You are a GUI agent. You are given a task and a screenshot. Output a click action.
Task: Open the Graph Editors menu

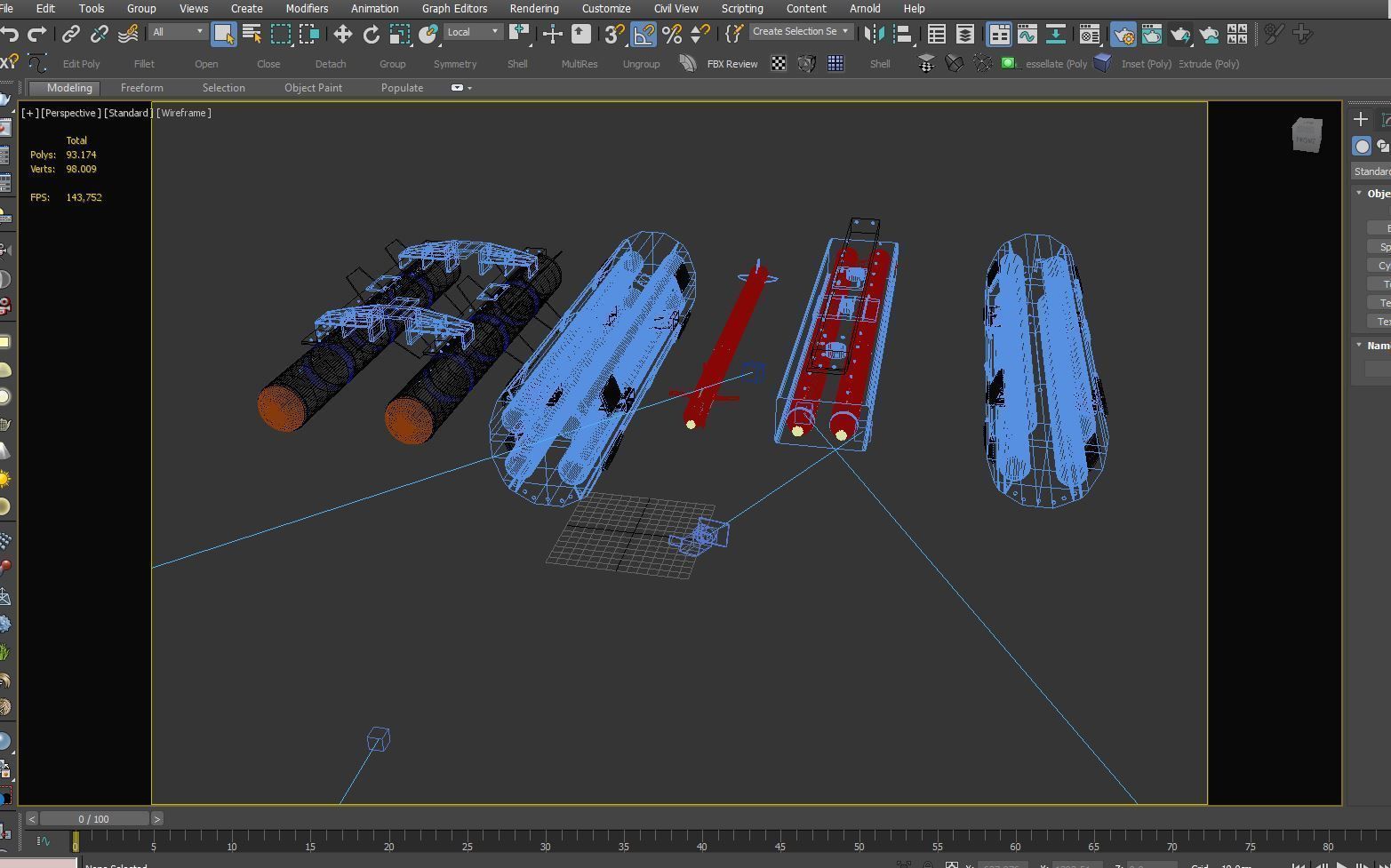coord(454,8)
